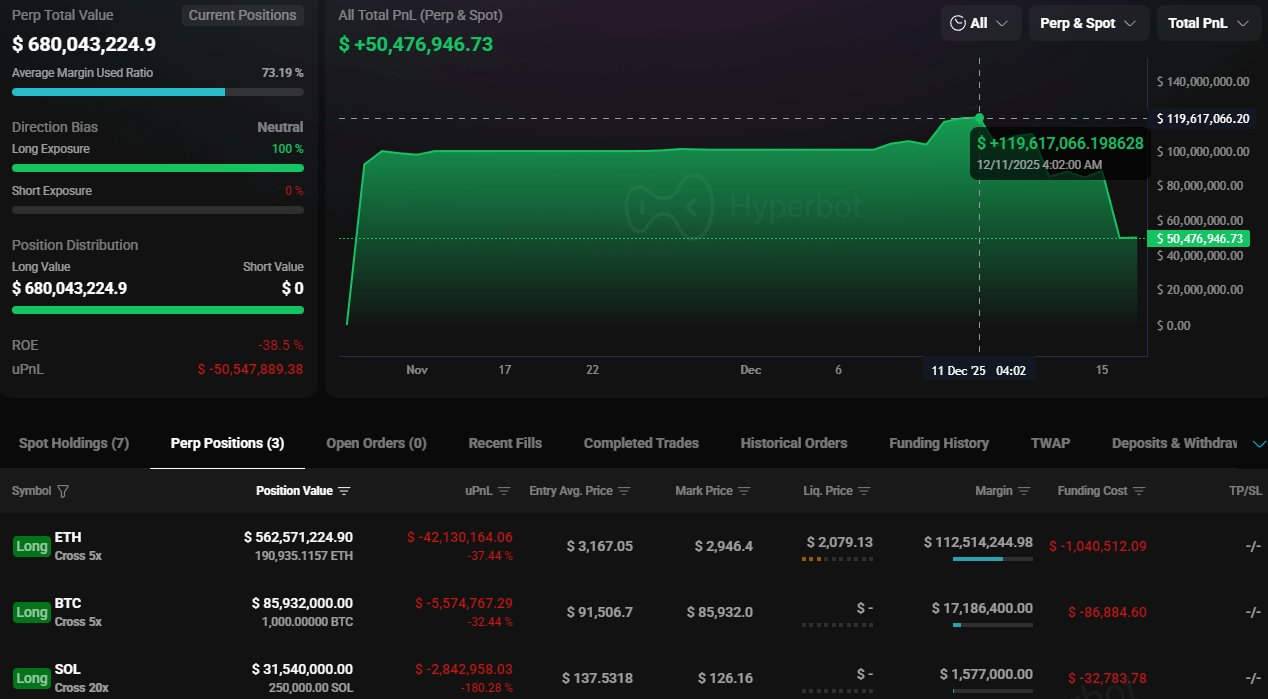Sort by Liq. Price icon
Screen dimensions: 1268x699
click(864, 491)
